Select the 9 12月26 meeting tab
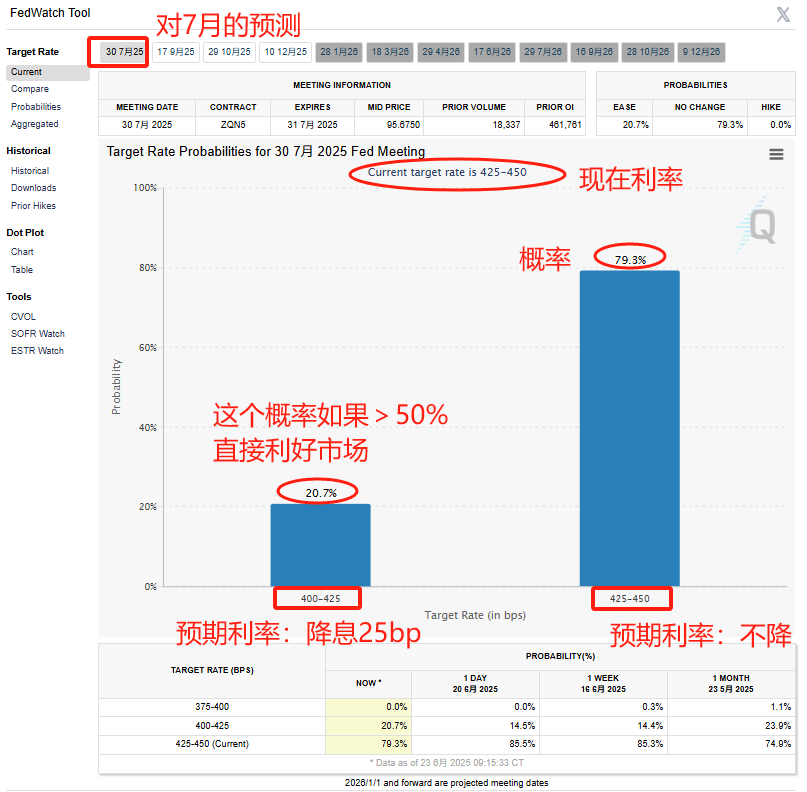Screen dimensions: 807x792 701,52
